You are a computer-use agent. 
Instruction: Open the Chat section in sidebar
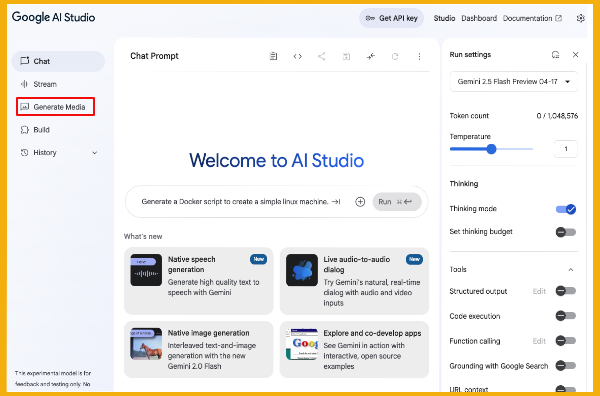(58, 61)
